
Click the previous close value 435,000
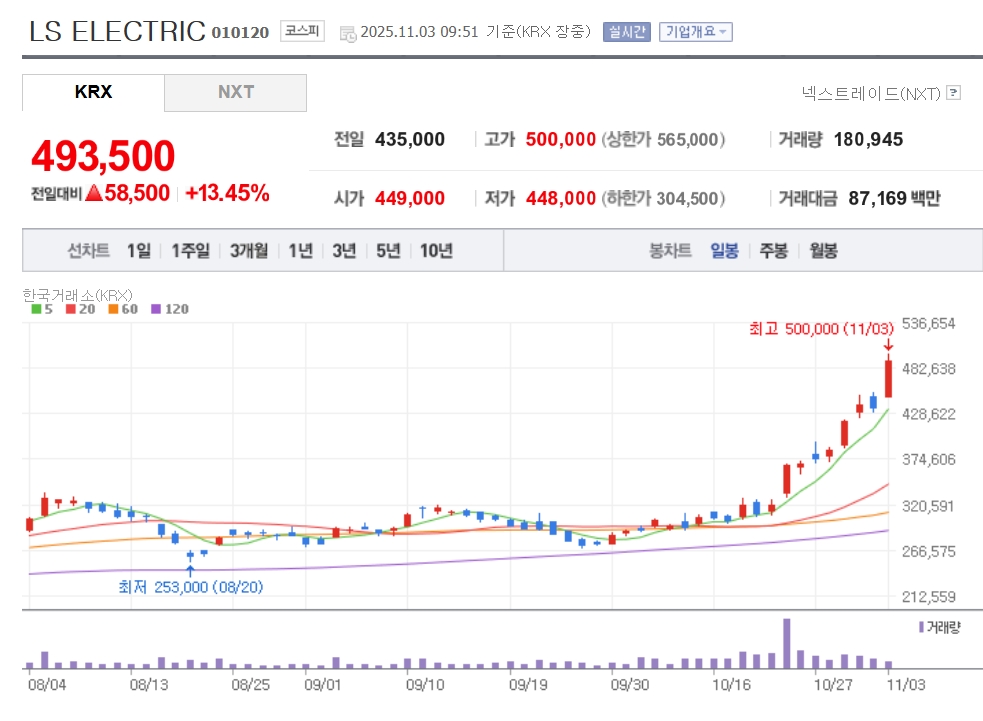pyautogui.click(x=410, y=139)
